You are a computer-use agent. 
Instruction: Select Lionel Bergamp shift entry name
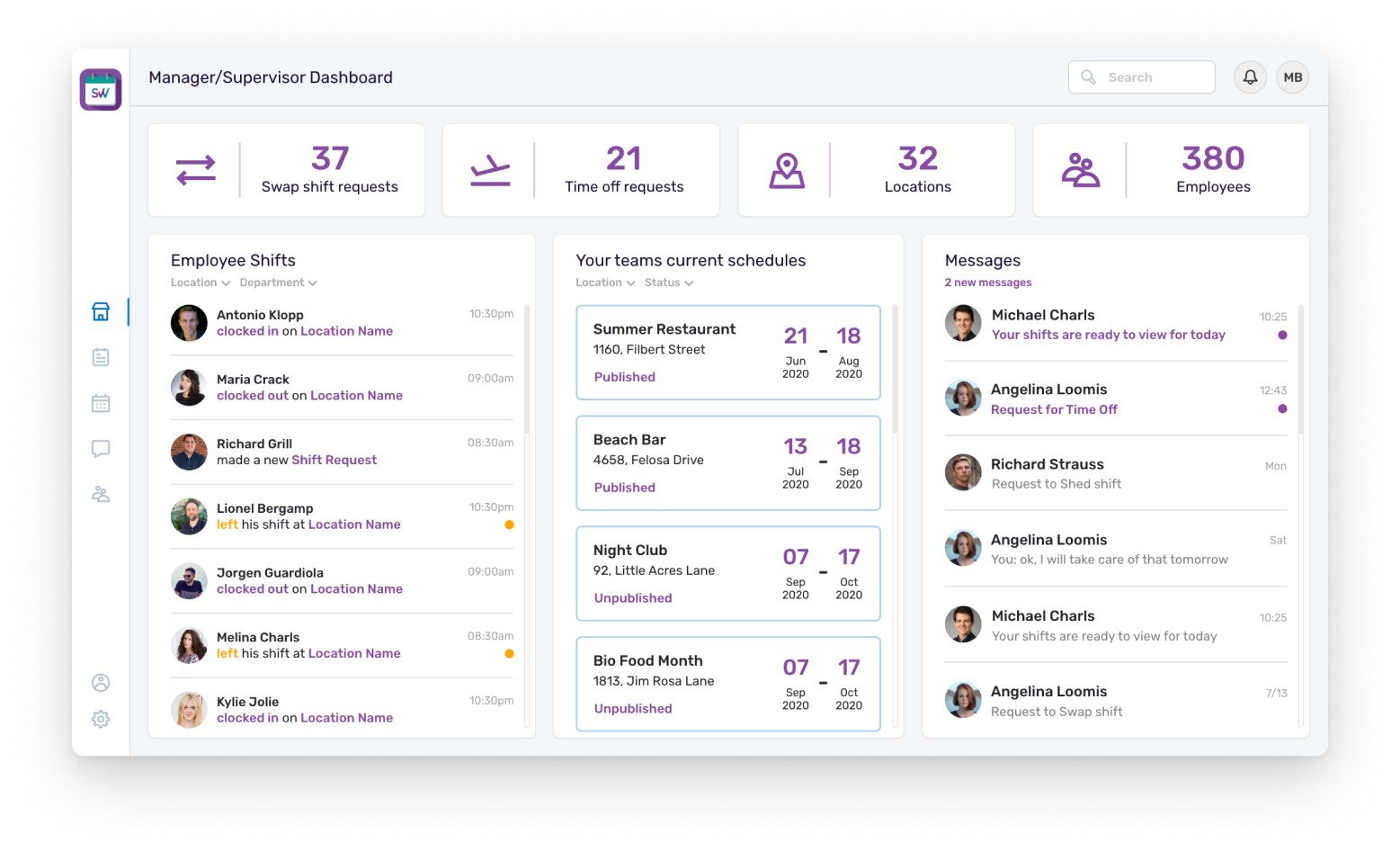click(265, 508)
